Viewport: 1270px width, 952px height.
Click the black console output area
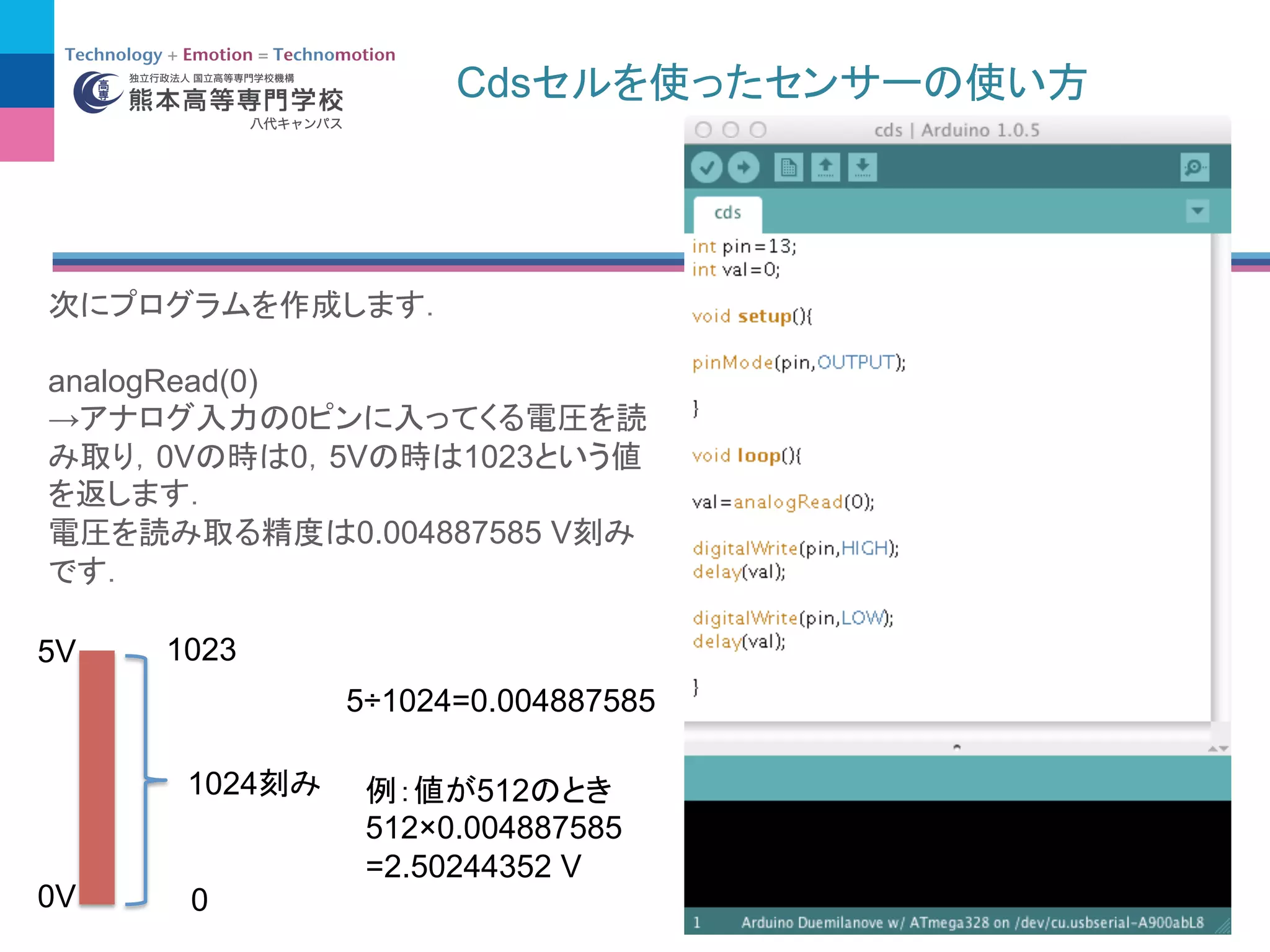point(957,854)
